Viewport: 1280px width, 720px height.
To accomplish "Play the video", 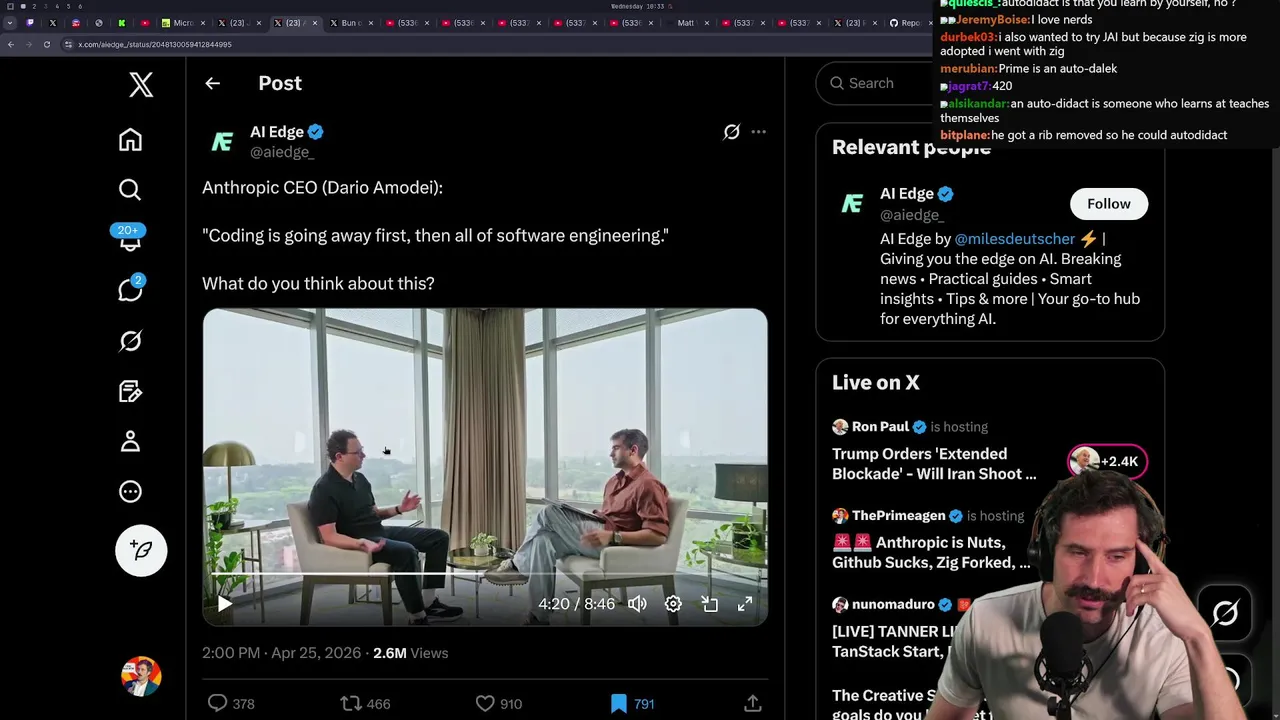I will click(x=225, y=604).
